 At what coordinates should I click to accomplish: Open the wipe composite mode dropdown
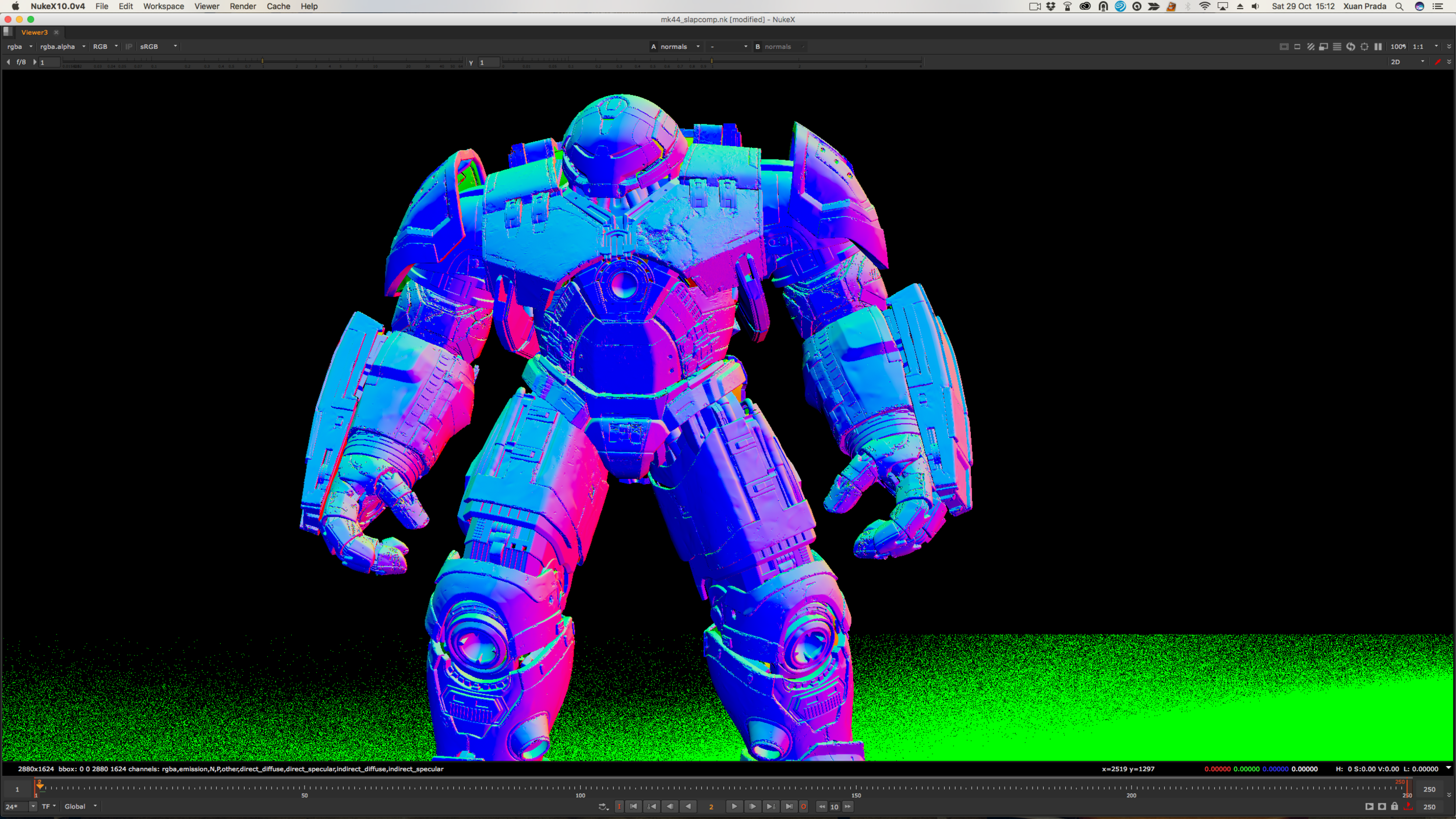coord(728,47)
